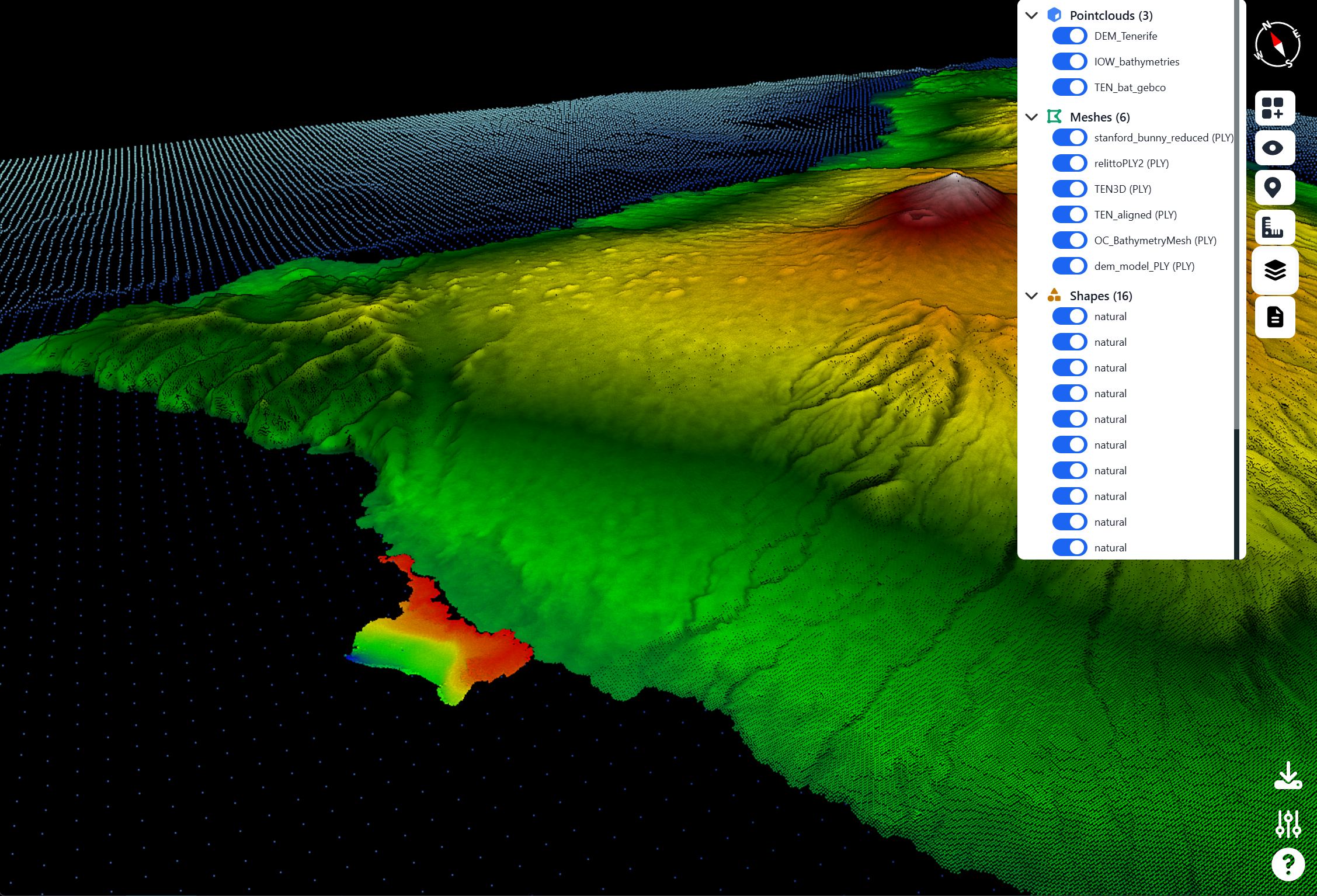This screenshot has width=1317, height=896.
Task: Switch off TEN3D mesh
Action: point(1069,189)
